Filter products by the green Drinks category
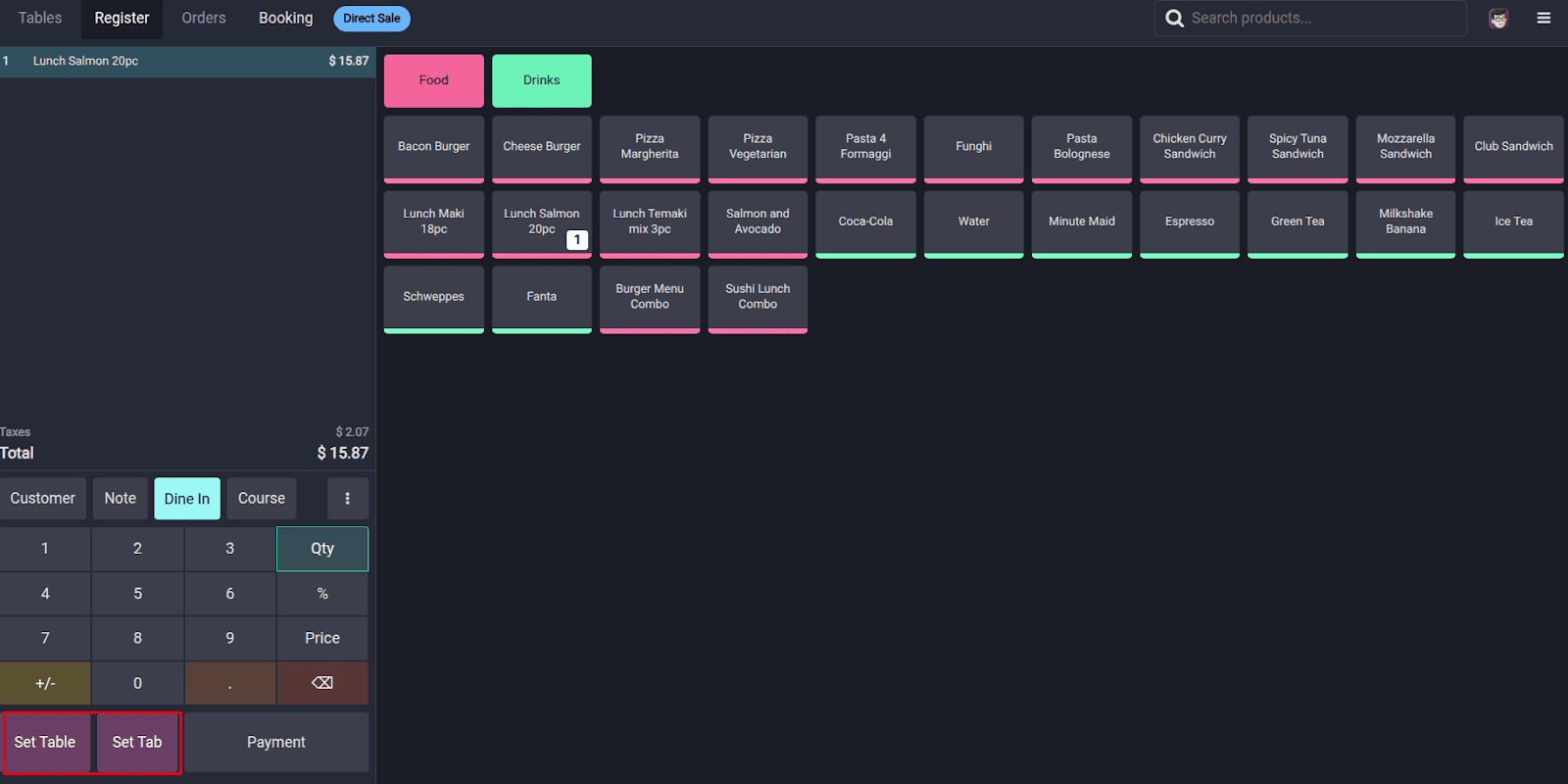 coord(541,80)
